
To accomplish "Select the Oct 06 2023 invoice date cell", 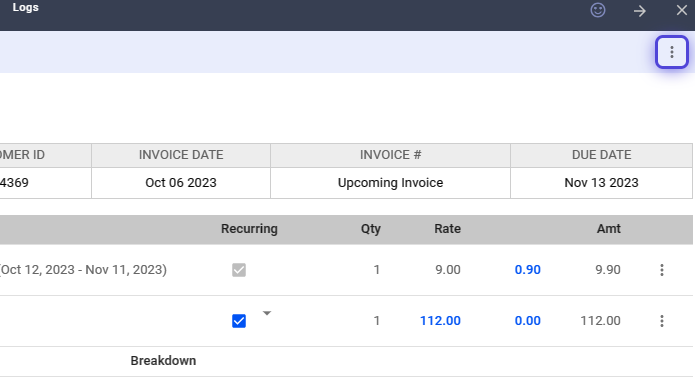I will coord(181,183).
